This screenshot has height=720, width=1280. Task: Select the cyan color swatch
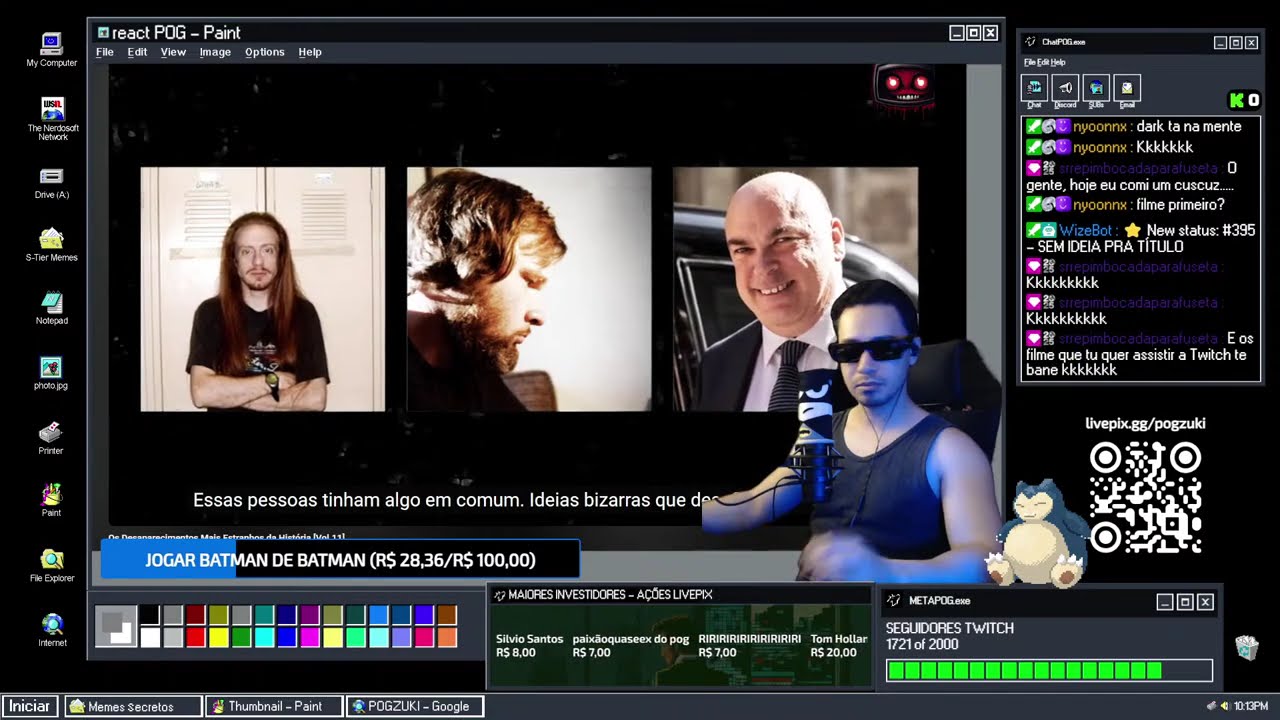pyautogui.click(x=264, y=637)
